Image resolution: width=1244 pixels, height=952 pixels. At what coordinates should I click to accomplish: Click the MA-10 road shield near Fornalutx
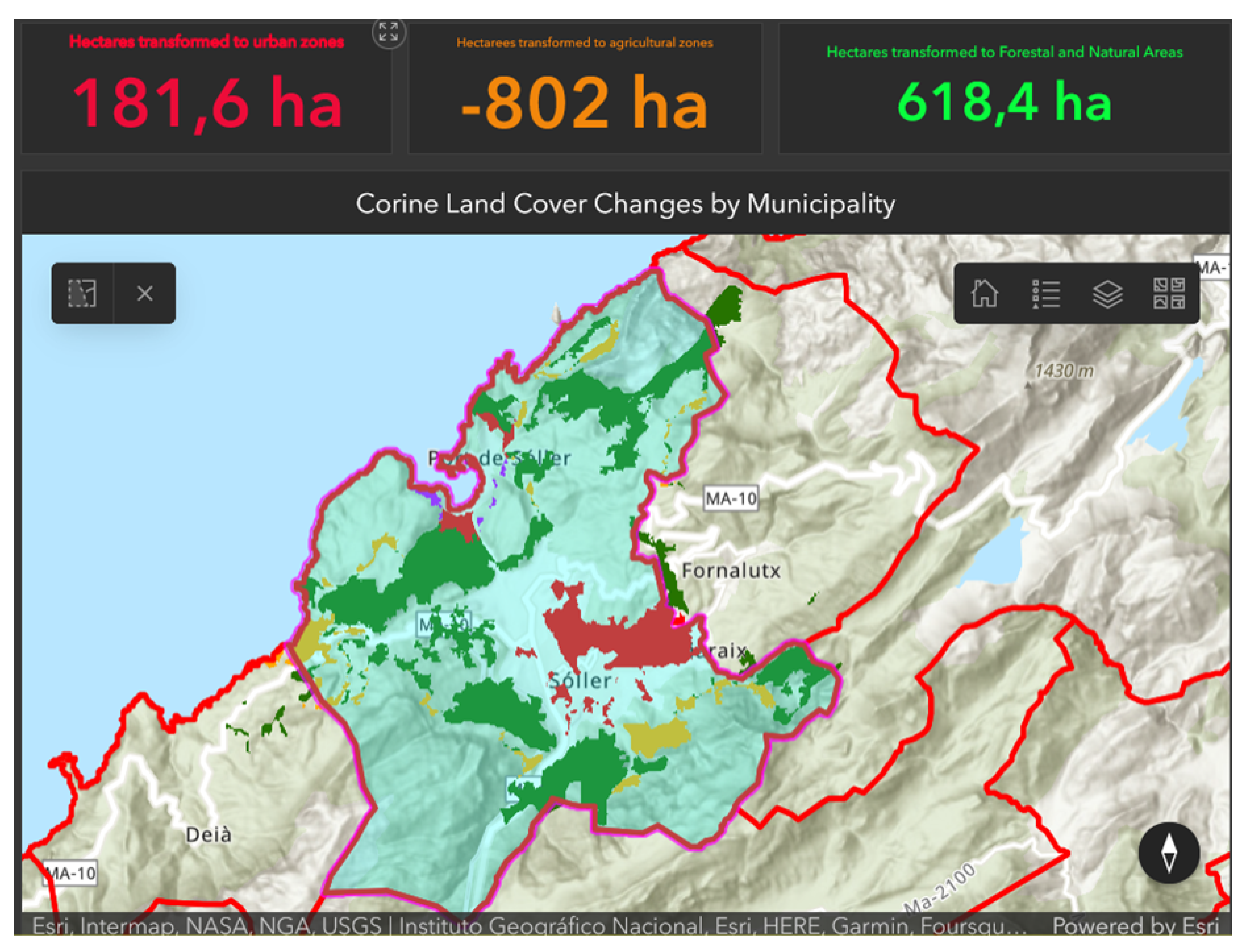coord(731,499)
